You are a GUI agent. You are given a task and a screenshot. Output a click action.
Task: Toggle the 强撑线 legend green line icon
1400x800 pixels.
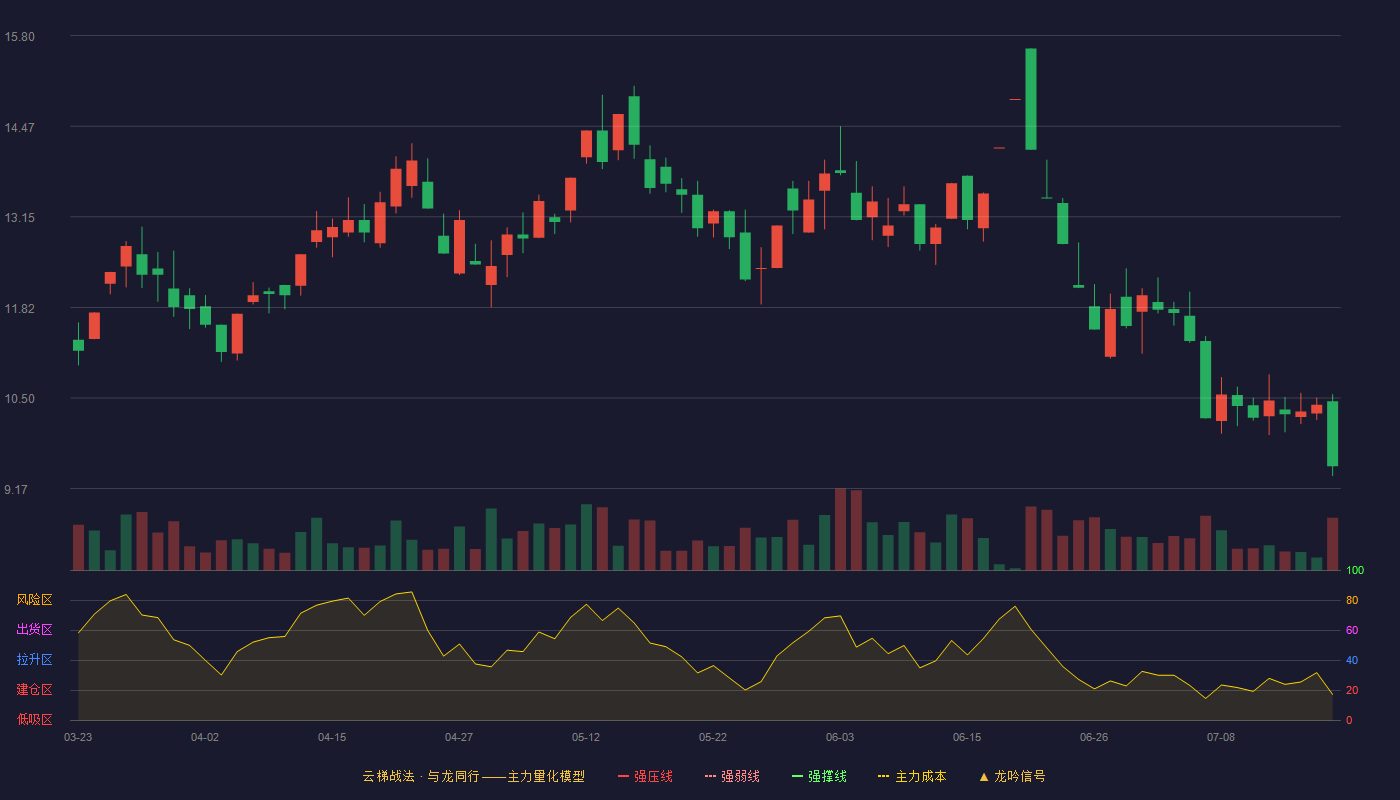coord(798,776)
